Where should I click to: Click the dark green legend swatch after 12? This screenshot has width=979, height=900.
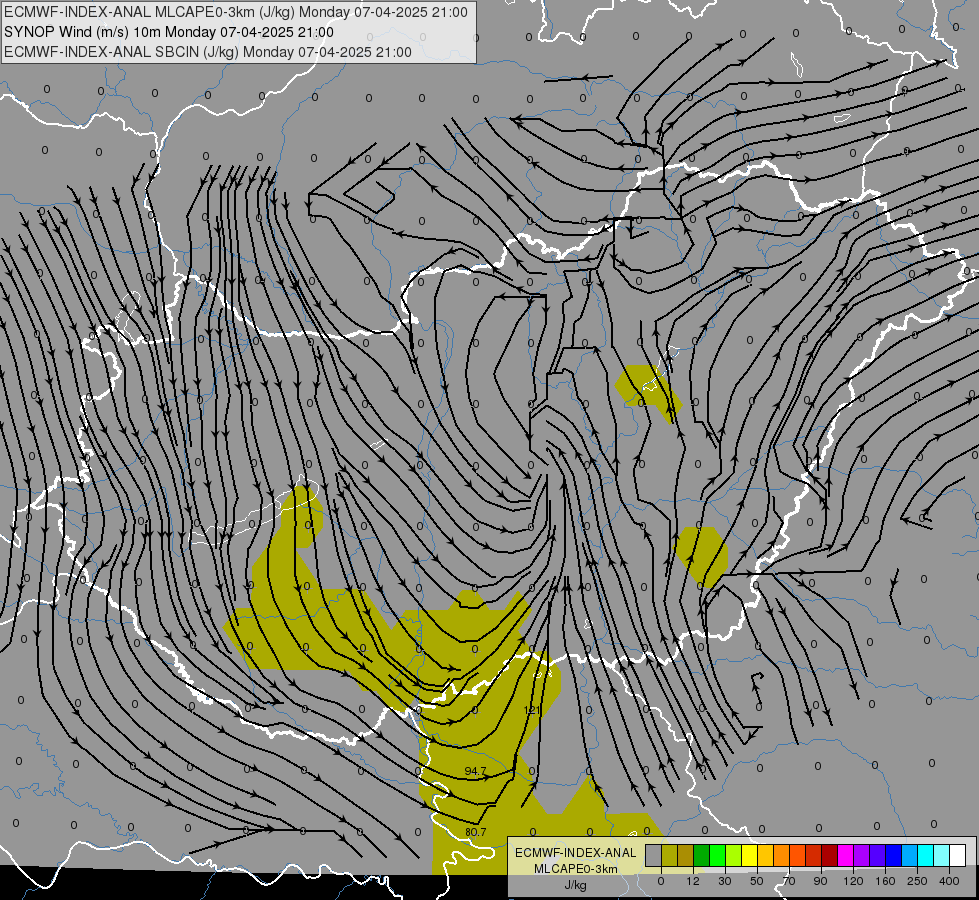click(x=702, y=855)
